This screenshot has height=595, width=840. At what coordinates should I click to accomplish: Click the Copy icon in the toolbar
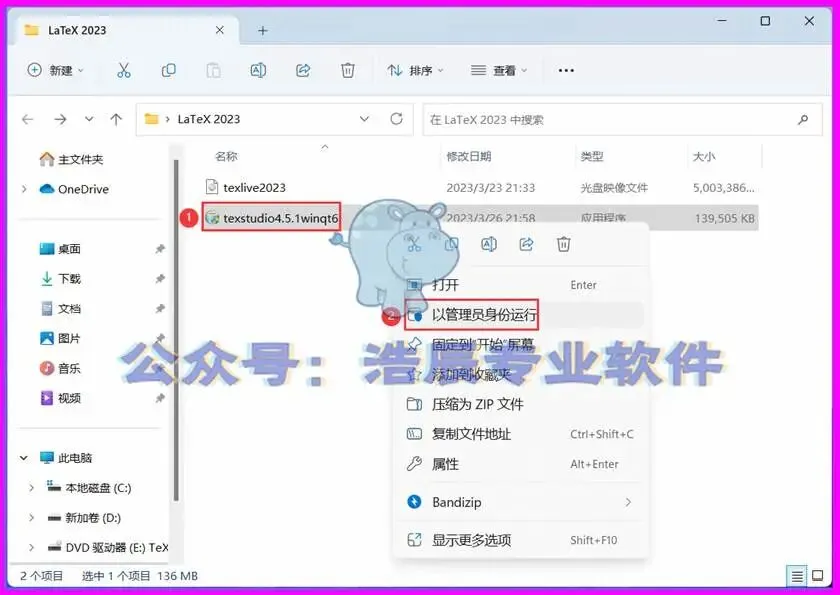(x=168, y=70)
